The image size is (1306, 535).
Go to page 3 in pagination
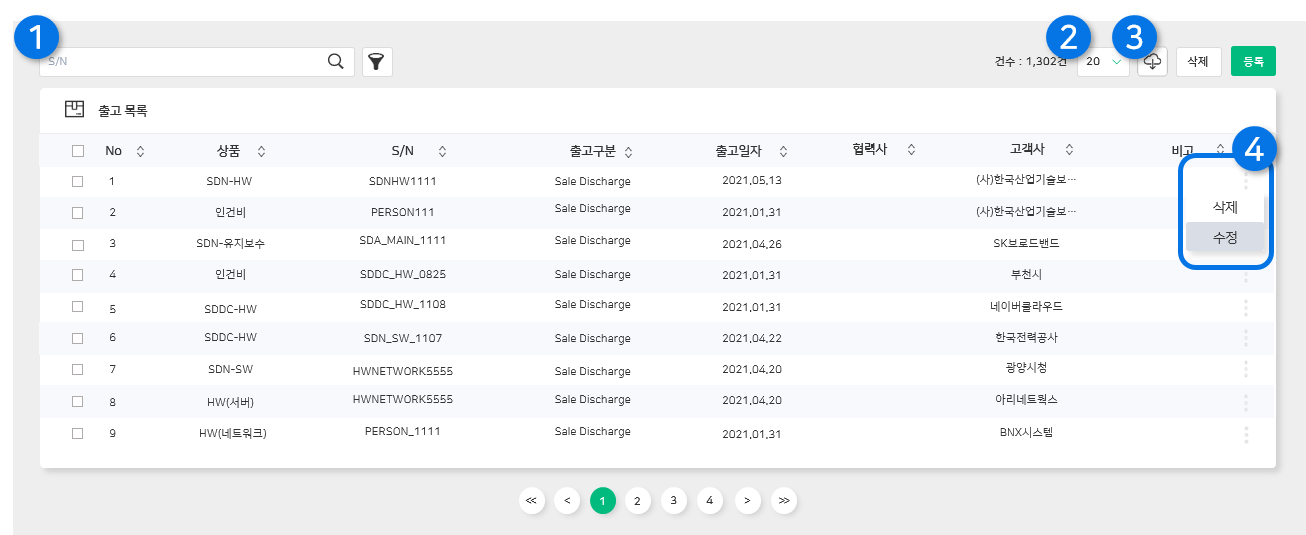click(x=674, y=500)
